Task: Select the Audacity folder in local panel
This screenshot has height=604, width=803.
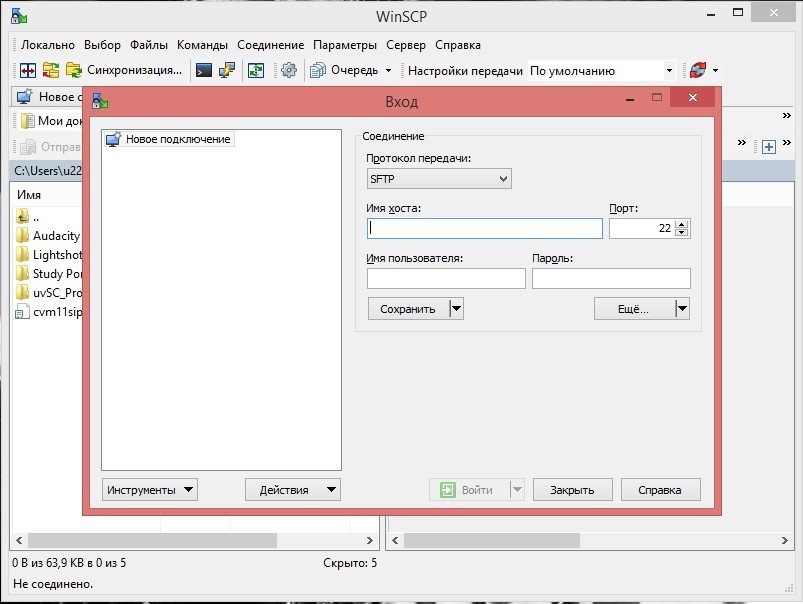Action: [x=49, y=236]
